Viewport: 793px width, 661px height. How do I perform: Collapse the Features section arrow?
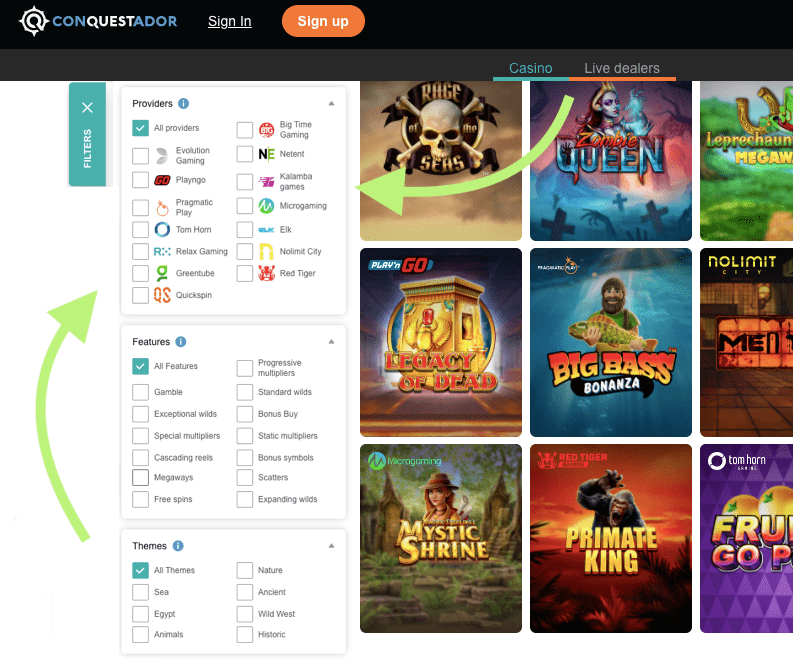pyautogui.click(x=331, y=341)
